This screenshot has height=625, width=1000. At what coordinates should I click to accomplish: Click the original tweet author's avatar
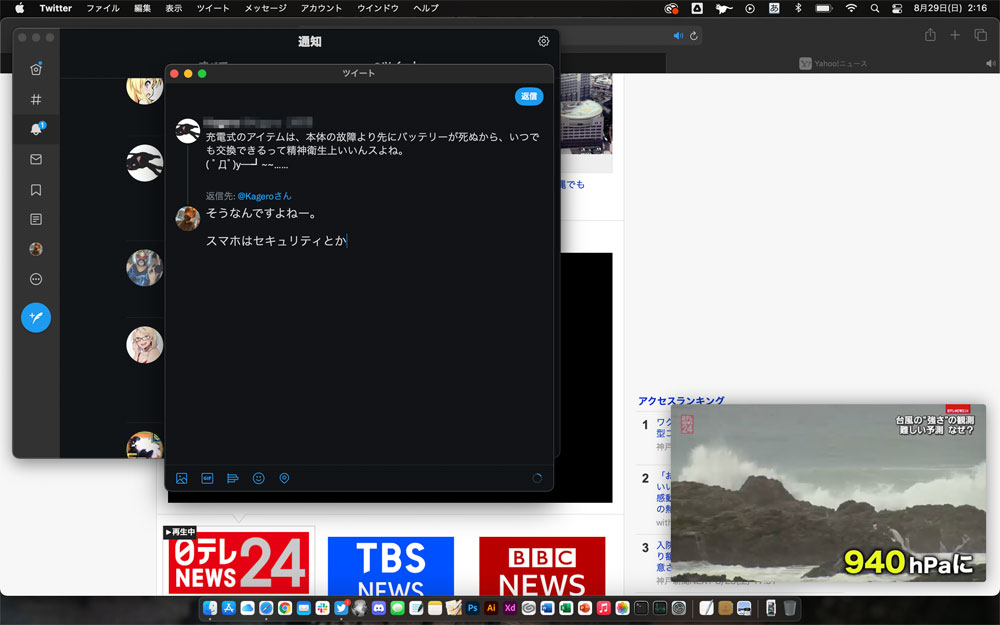188,131
